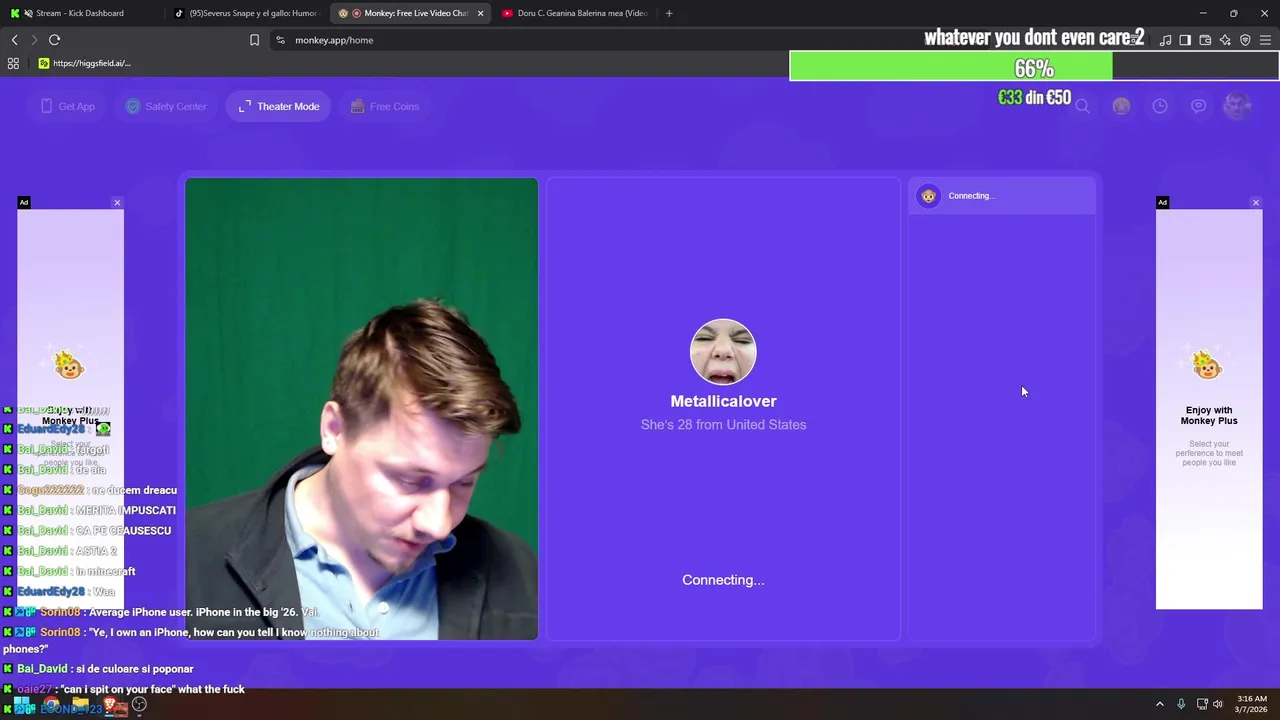Click the right ad's monkey crown icon
Viewport: 1280px width, 720px height.
(x=1208, y=364)
